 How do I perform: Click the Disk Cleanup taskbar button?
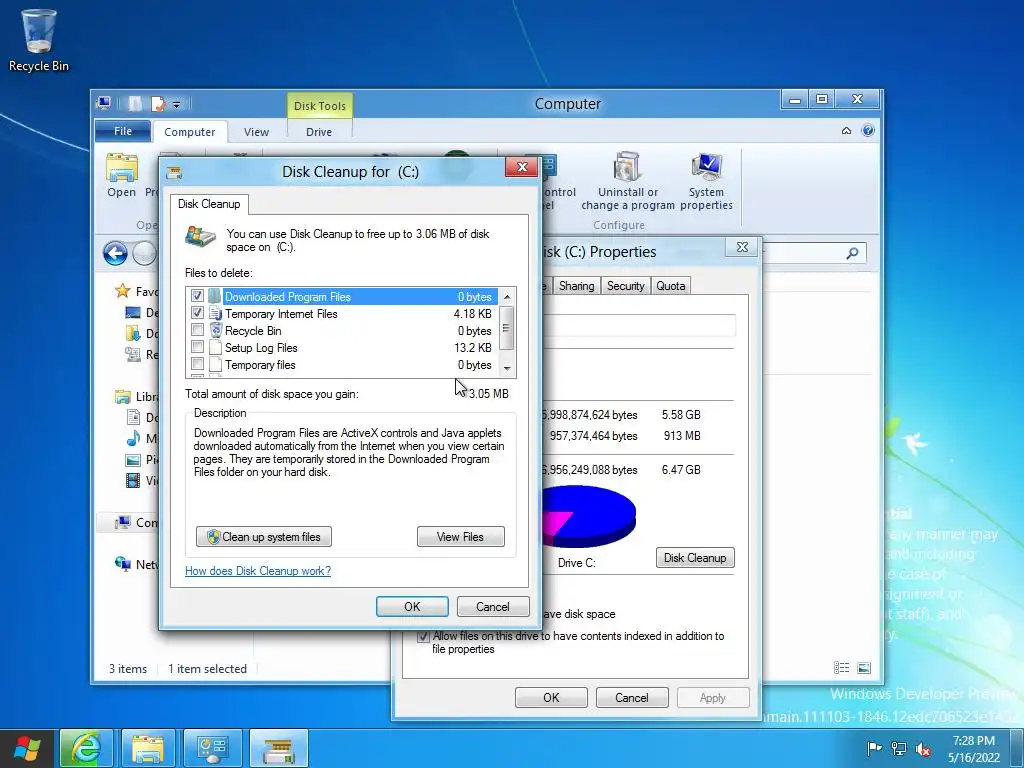click(x=278, y=748)
